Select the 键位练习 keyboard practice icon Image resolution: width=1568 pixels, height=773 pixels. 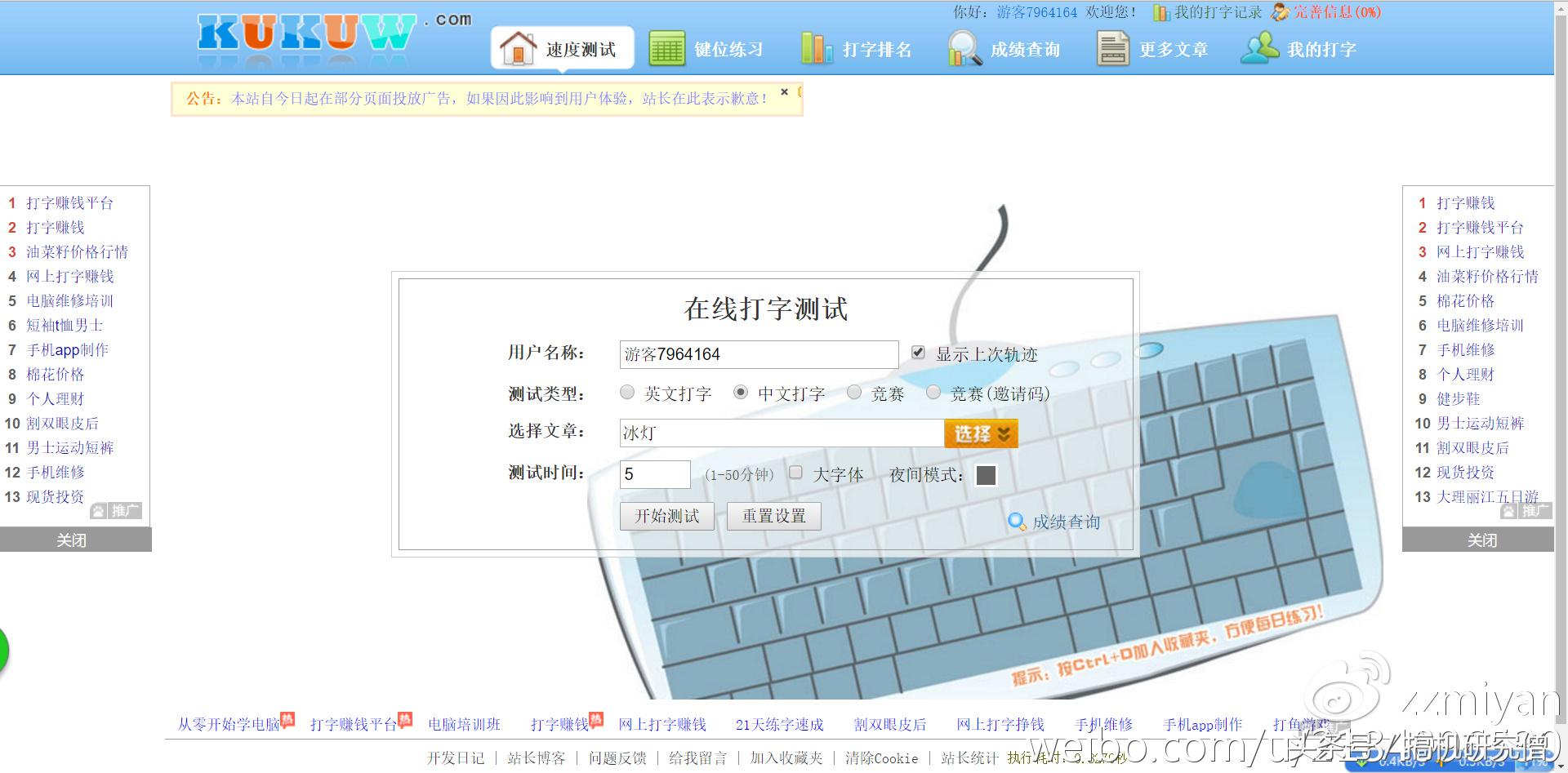[x=666, y=47]
